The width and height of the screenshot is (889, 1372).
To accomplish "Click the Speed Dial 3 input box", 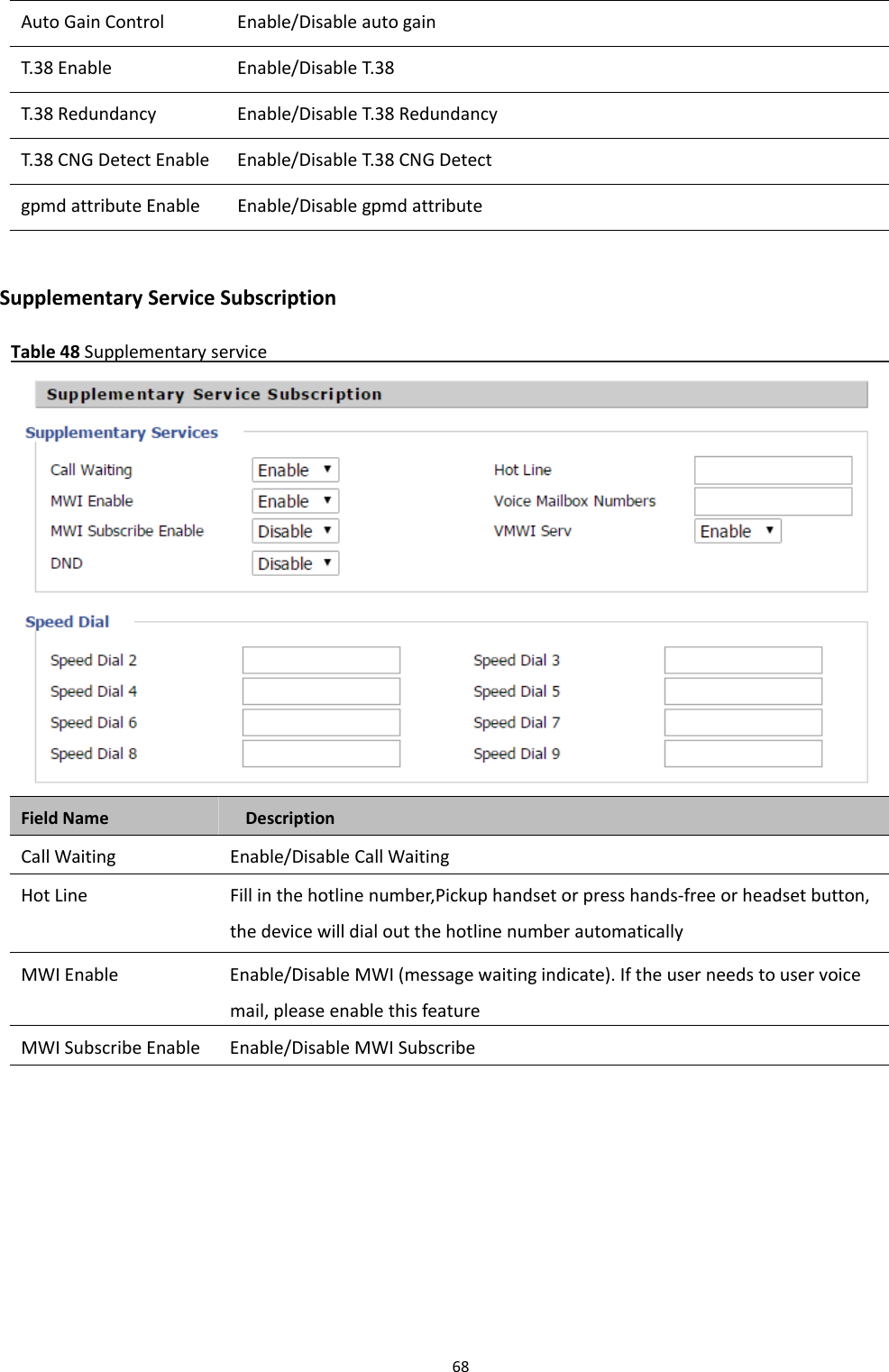I will pyautogui.click(x=742, y=659).
